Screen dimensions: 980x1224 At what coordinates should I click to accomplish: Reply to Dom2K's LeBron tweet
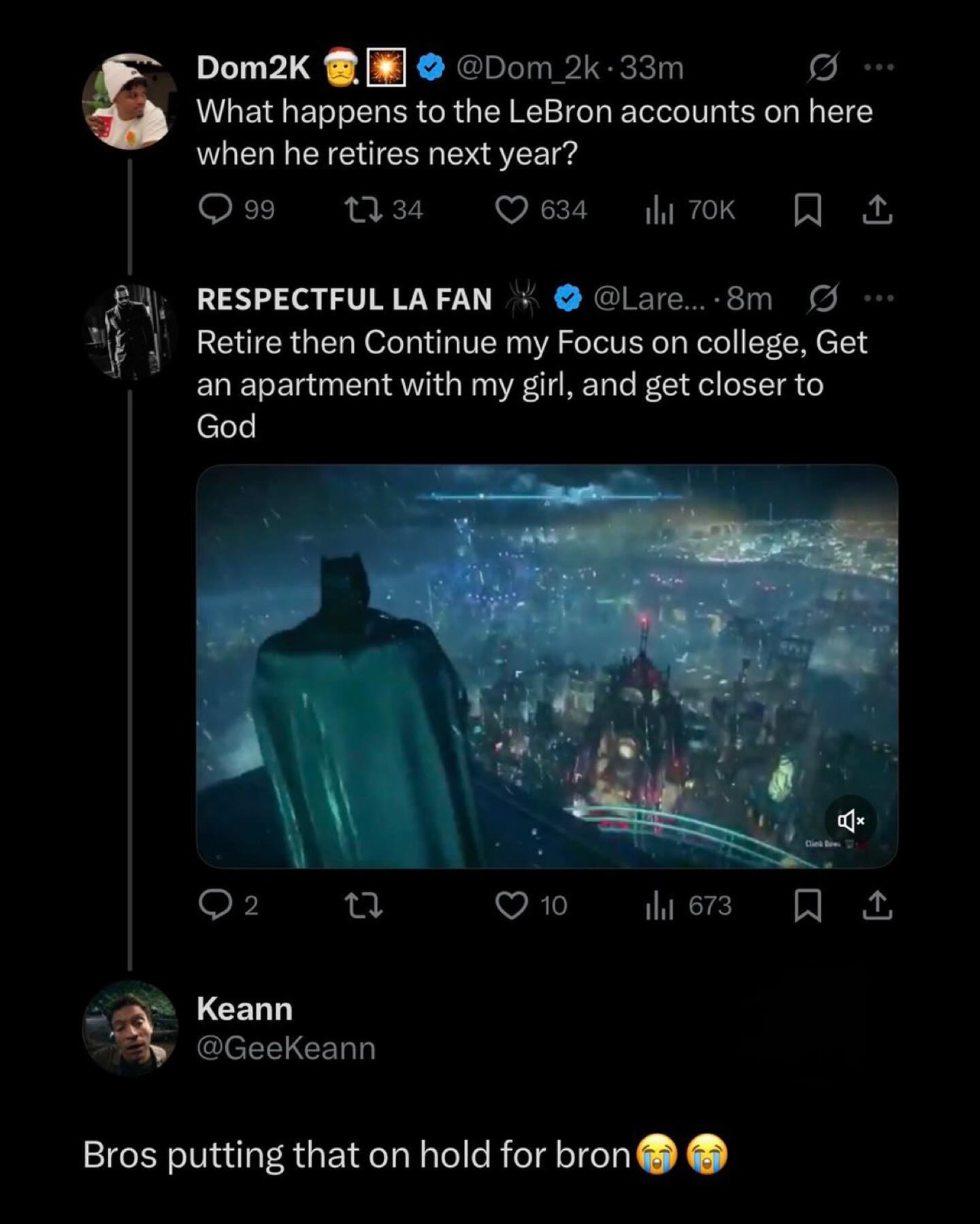tap(215, 210)
